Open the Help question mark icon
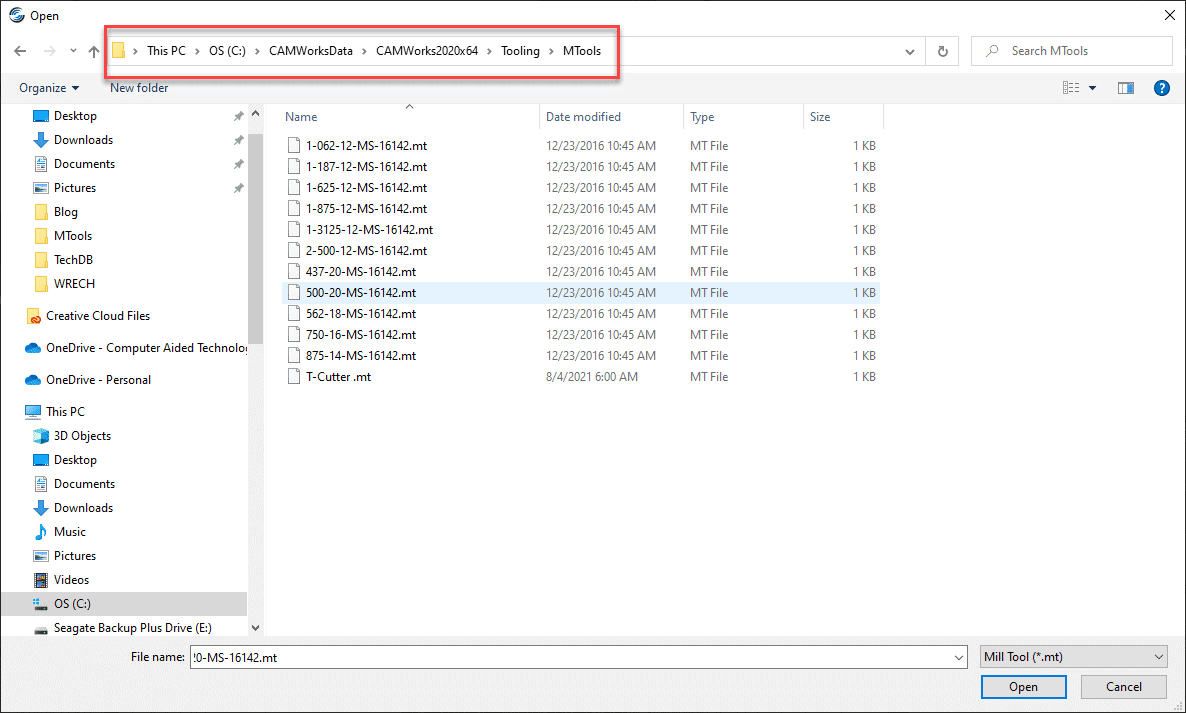This screenshot has width=1186, height=713. (1161, 88)
